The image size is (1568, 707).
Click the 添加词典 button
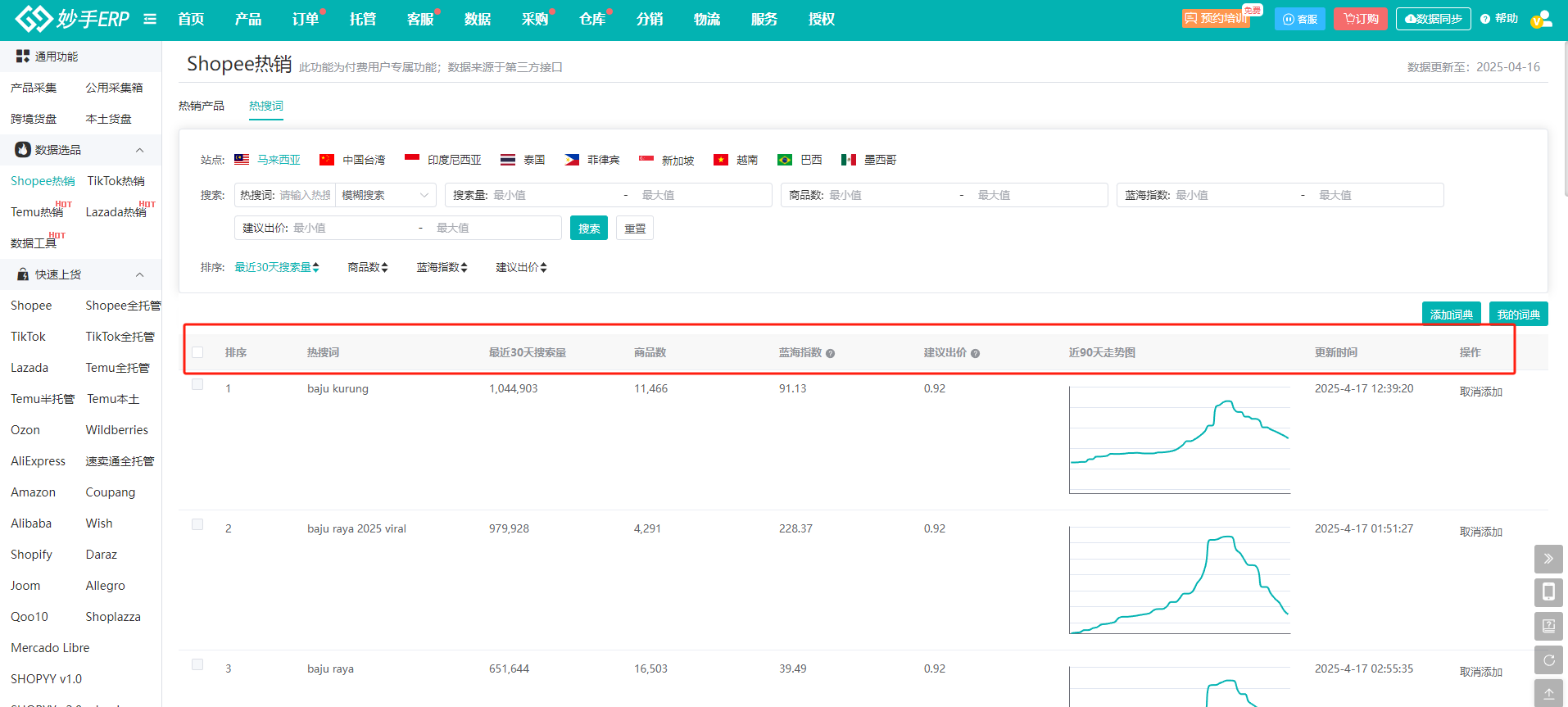[x=1452, y=314]
